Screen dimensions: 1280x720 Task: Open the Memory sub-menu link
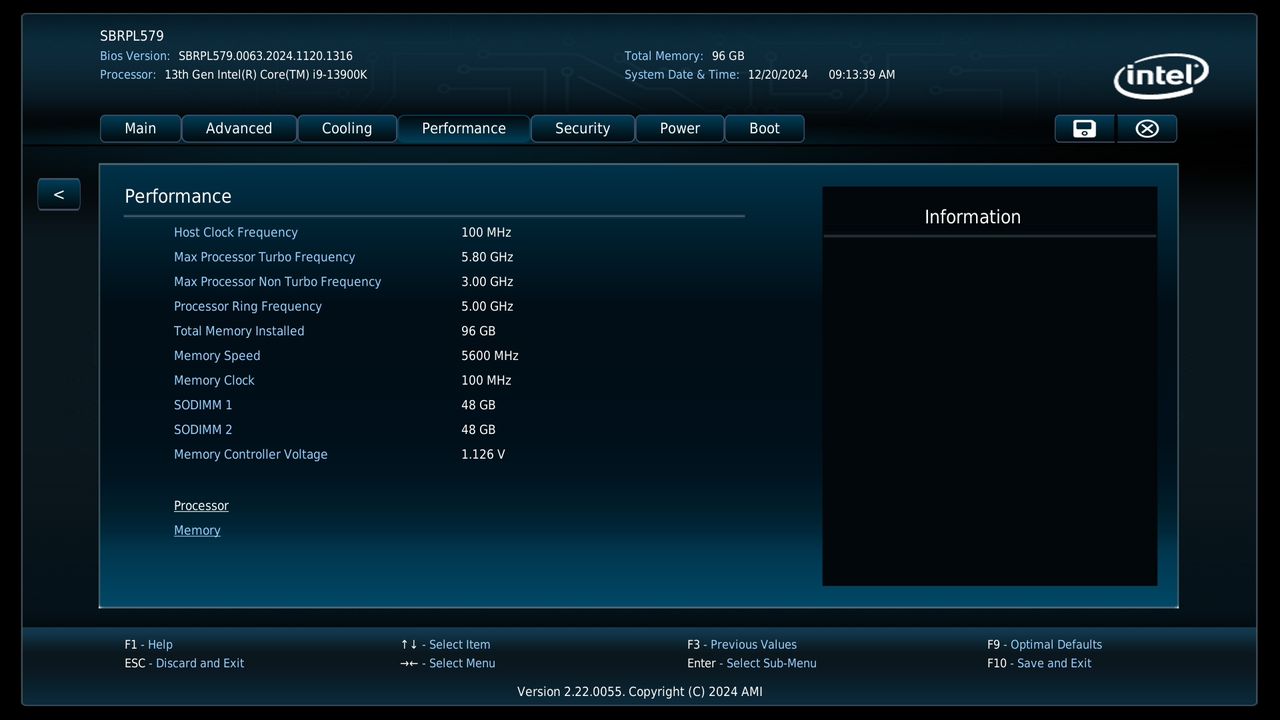(197, 530)
